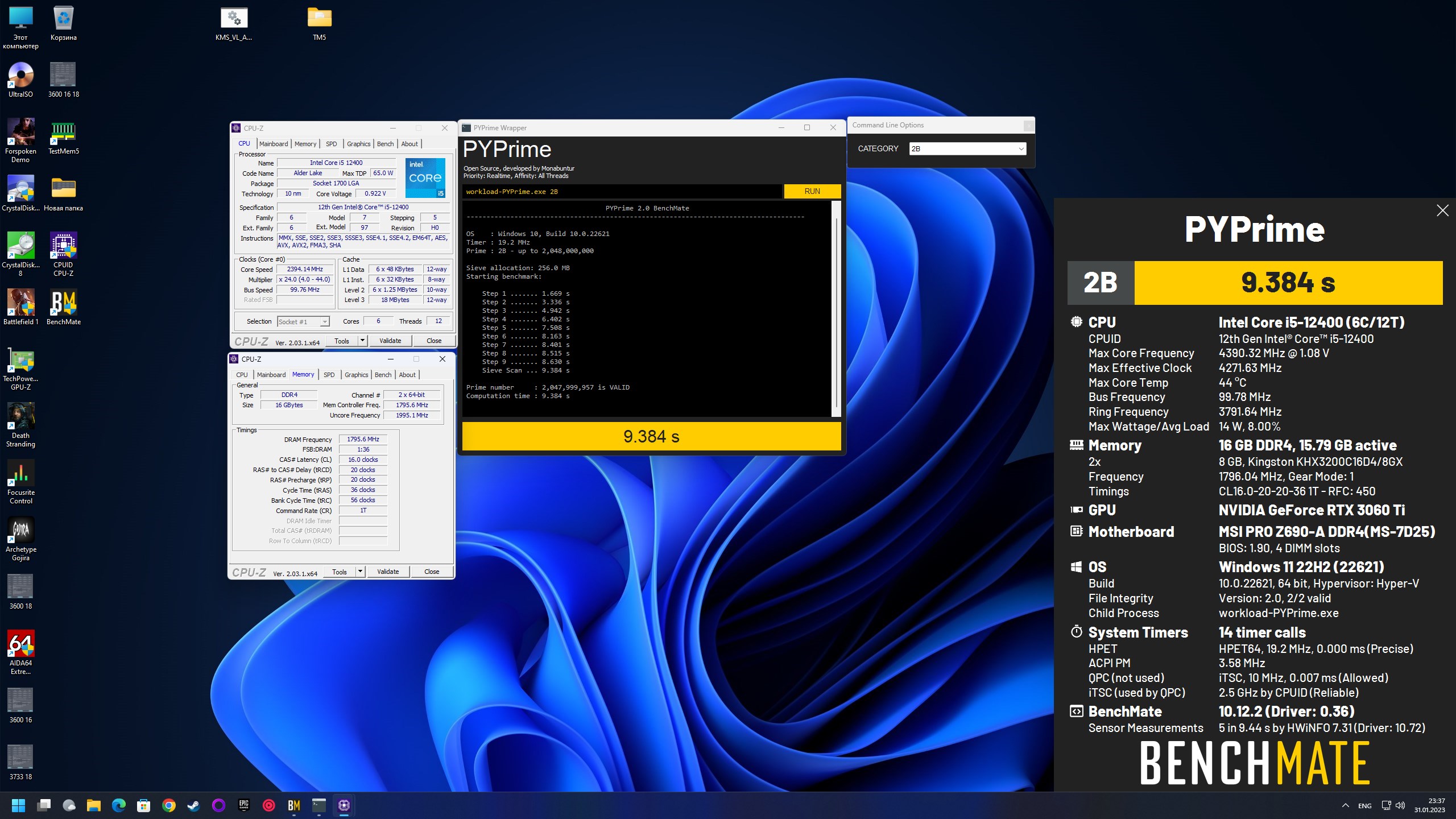
Task: Open the Новая папка folder
Action: (63, 193)
